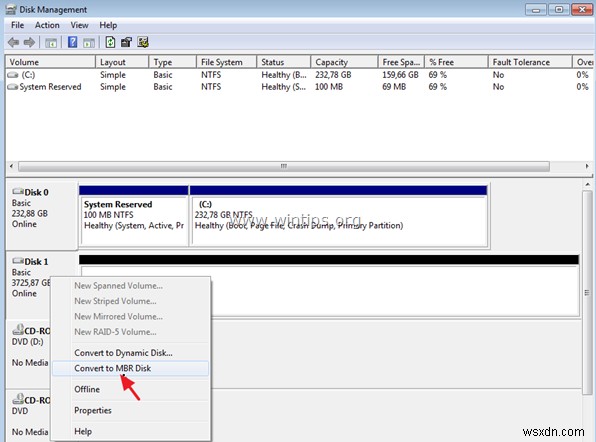The height and width of the screenshot is (442, 596).
Task: Click the horizontal scrollbar left arrow
Action: point(11,166)
